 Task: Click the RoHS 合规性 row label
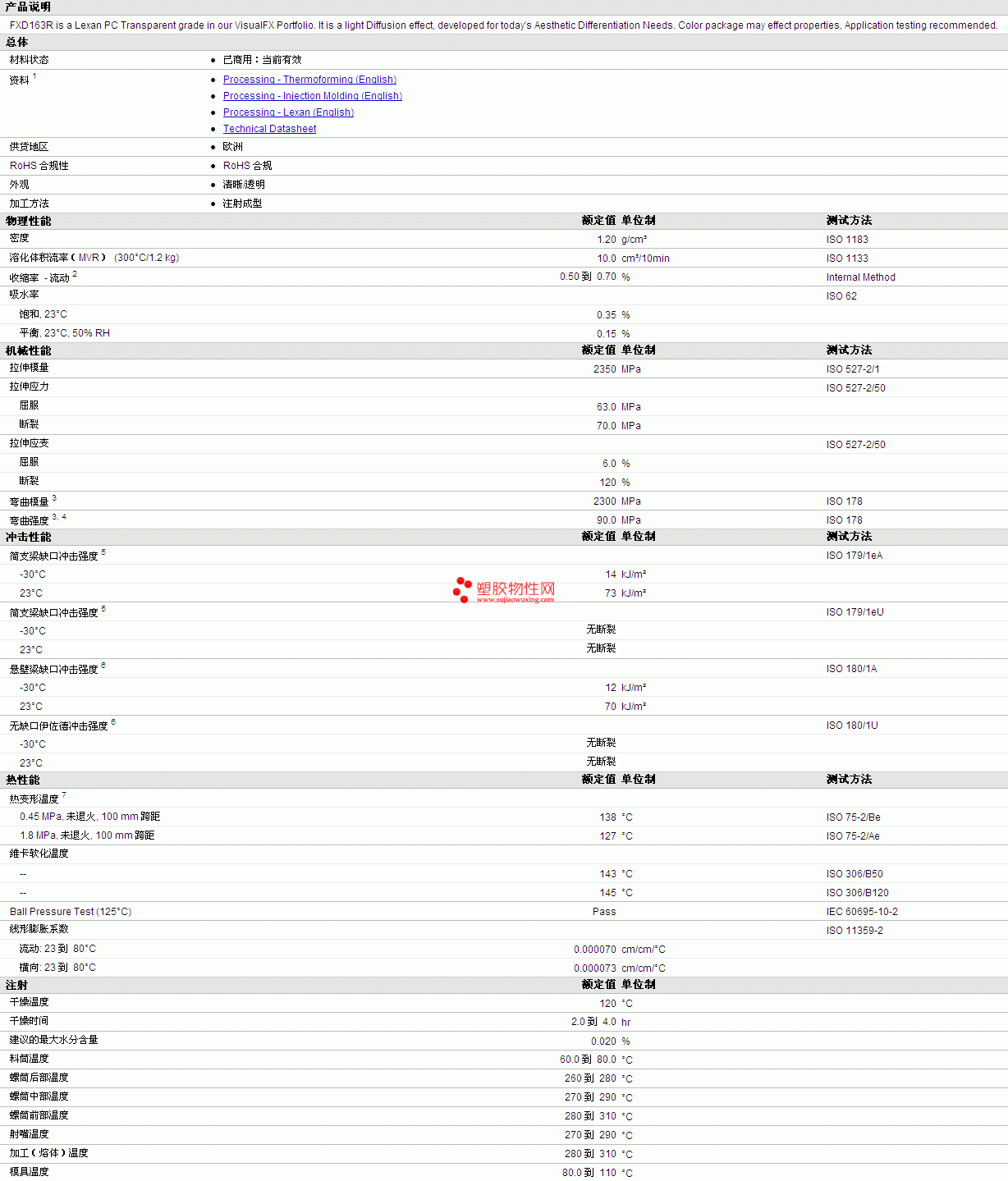(x=39, y=166)
